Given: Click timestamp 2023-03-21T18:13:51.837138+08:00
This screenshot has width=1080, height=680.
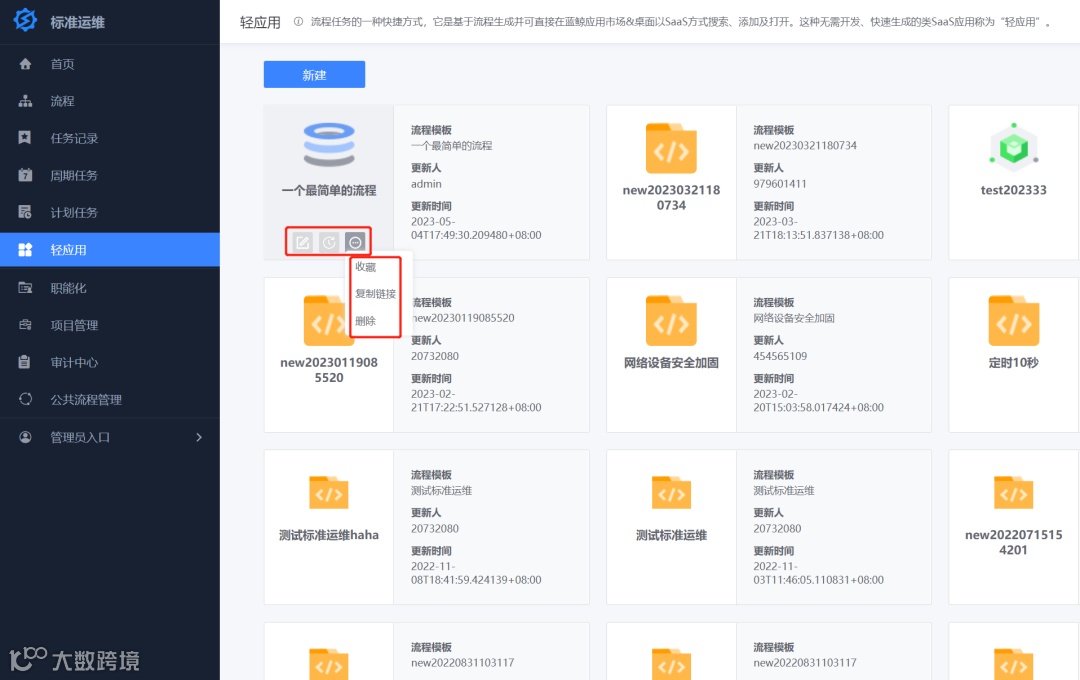Looking at the screenshot, I should (818, 228).
